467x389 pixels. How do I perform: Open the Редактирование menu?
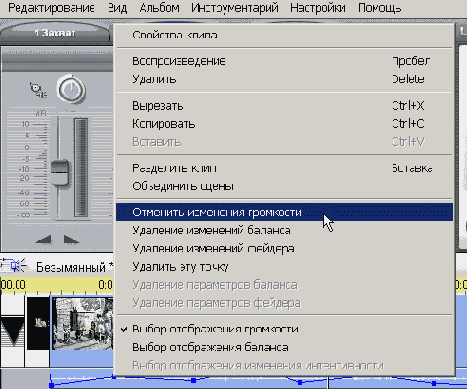coord(51,8)
